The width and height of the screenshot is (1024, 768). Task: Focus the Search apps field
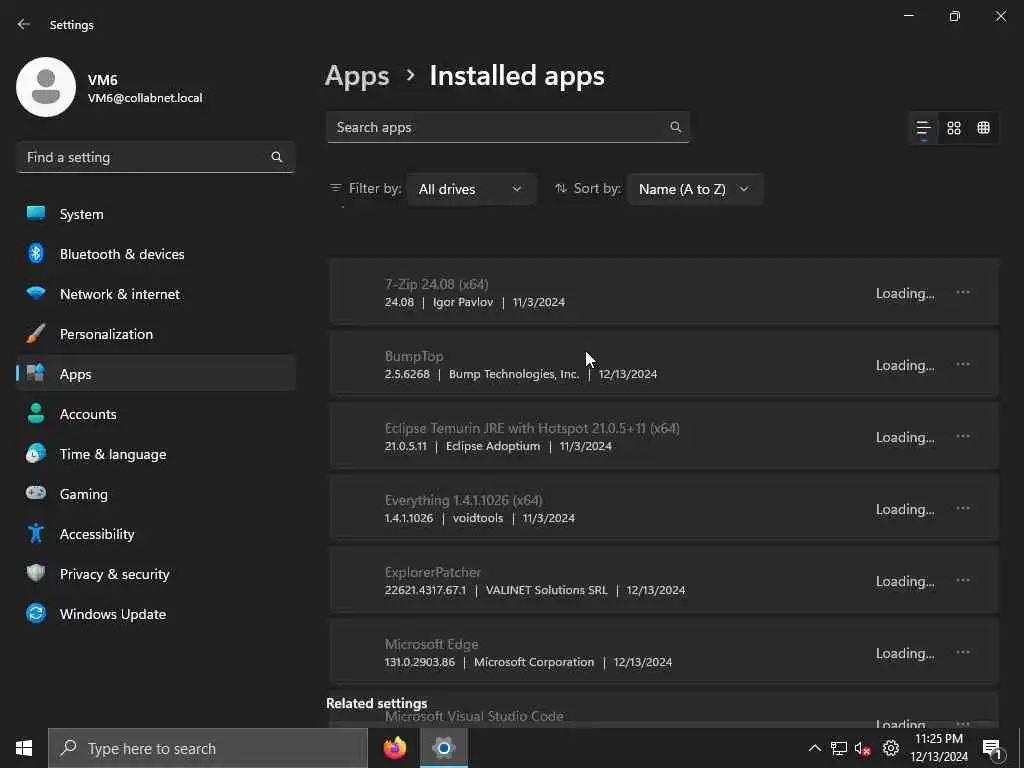click(x=497, y=127)
